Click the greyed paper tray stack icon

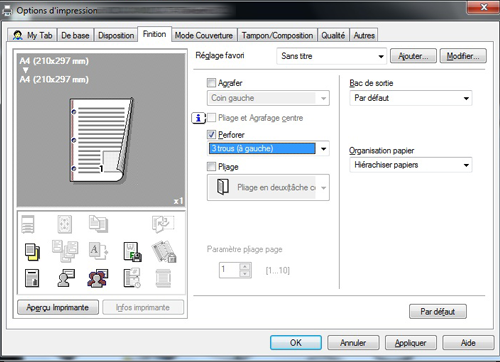point(28,224)
